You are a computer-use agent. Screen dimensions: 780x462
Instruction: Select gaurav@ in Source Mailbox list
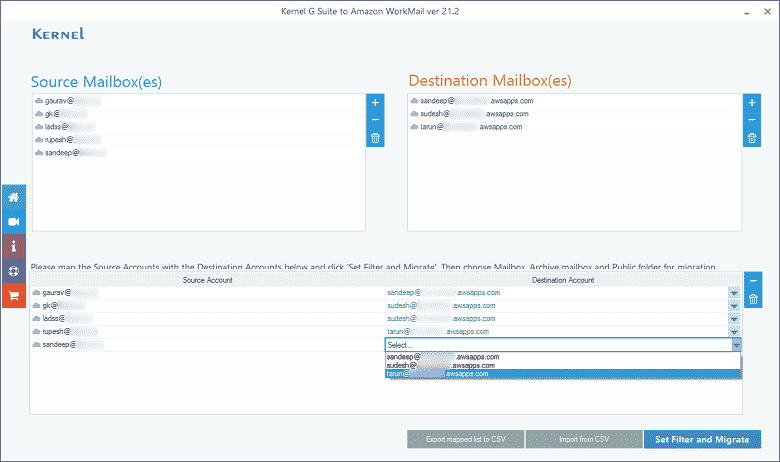tap(199, 101)
